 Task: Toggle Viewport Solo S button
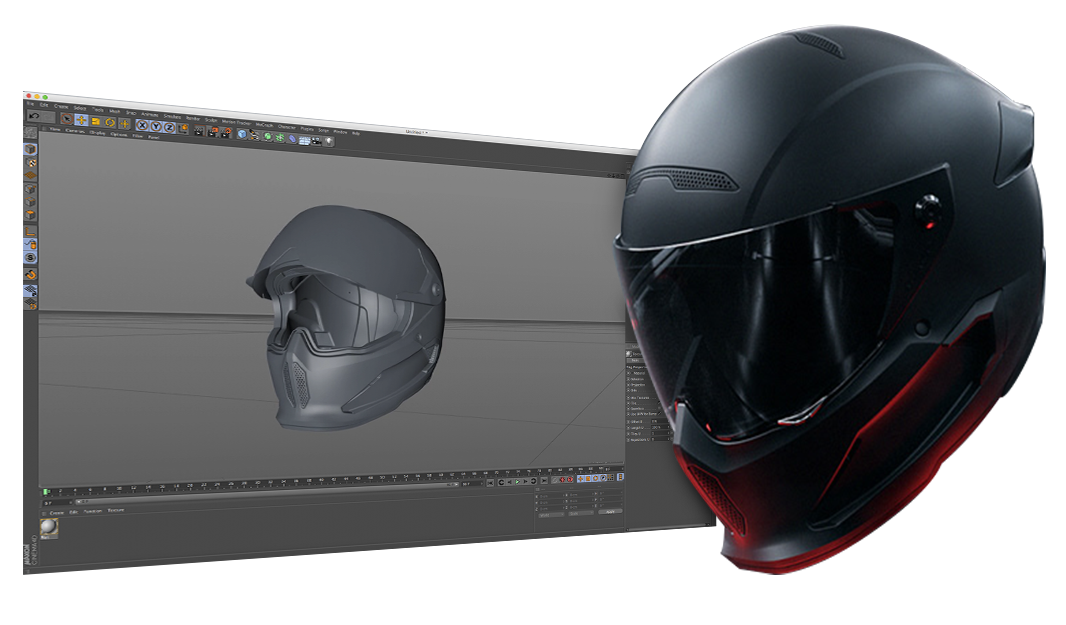(31, 257)
